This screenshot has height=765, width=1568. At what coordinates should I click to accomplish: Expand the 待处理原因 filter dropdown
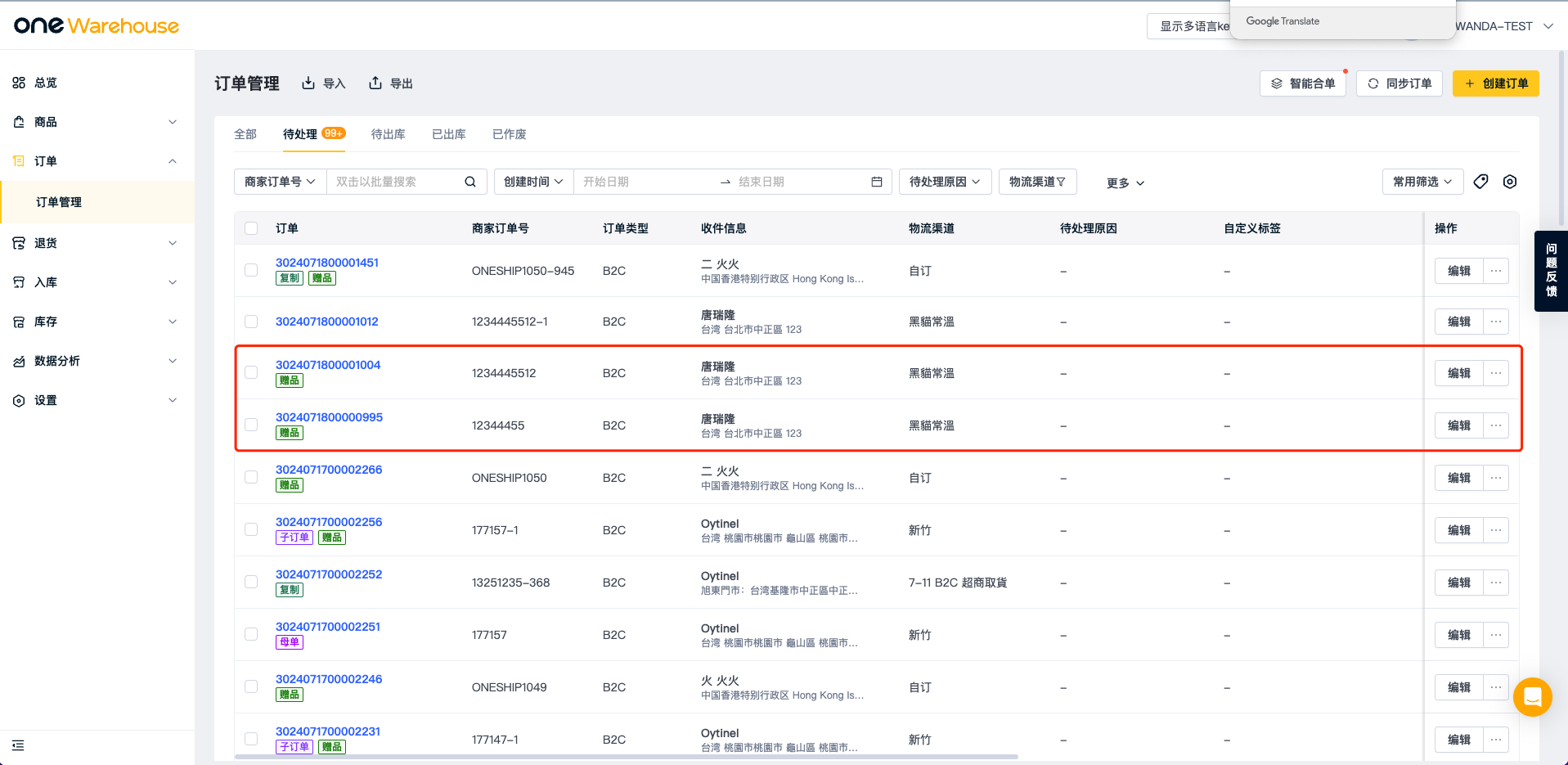point(945,182)
